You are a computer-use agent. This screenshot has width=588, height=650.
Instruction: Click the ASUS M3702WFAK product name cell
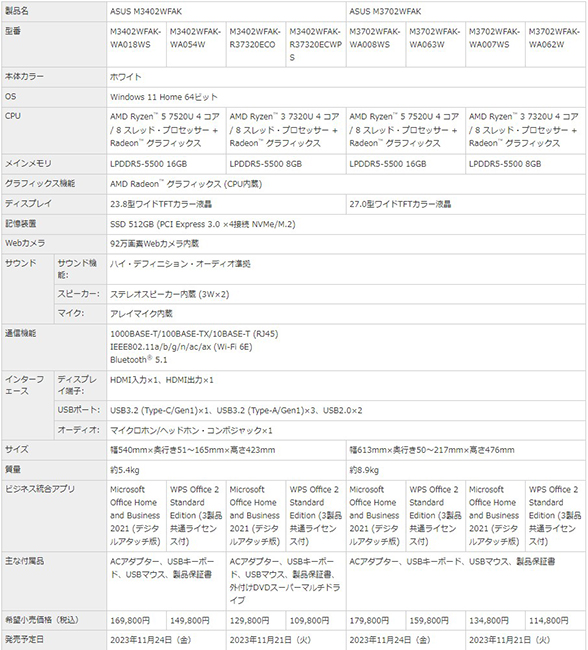466,11
